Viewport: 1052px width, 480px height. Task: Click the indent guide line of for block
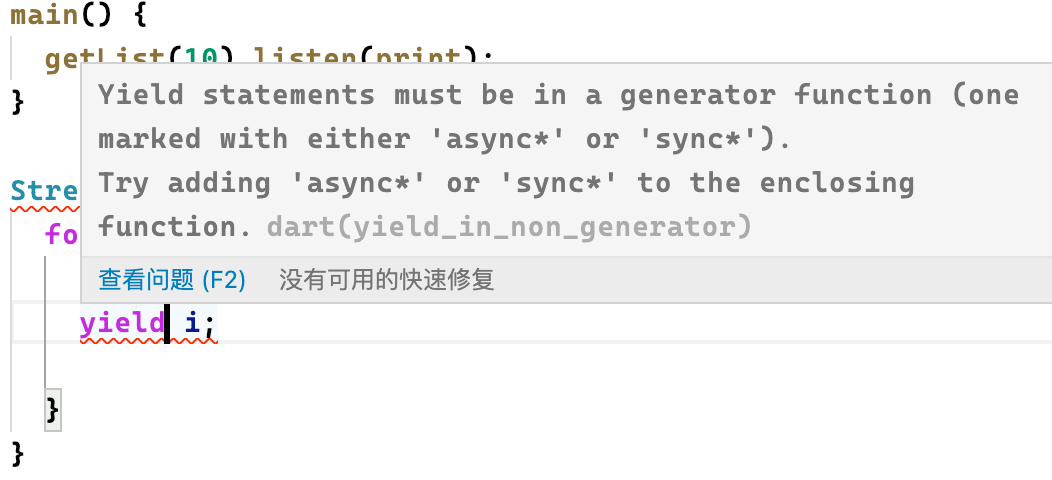tap(45, 322)
